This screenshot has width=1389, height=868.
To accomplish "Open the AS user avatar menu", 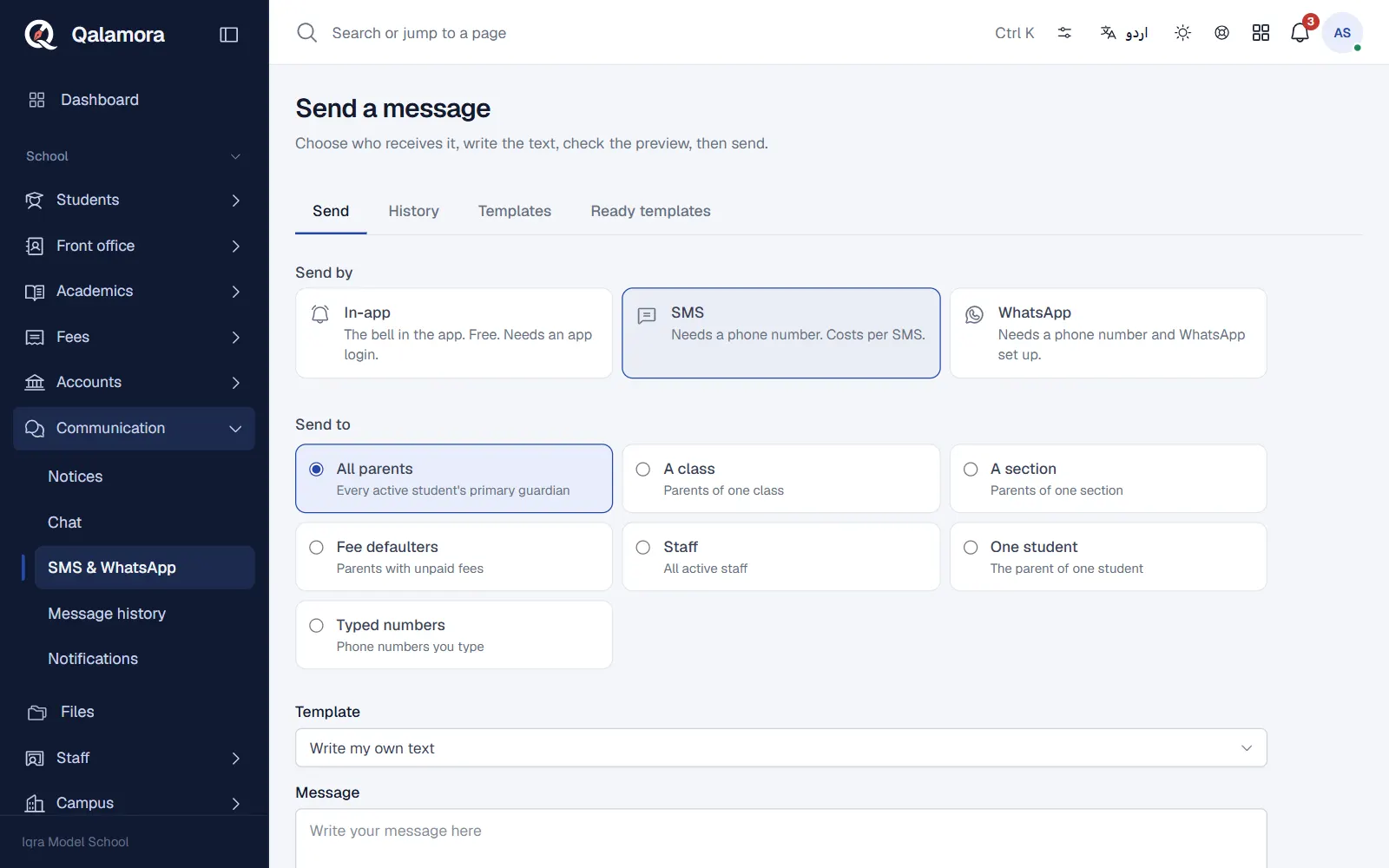I will (1342, 33).
